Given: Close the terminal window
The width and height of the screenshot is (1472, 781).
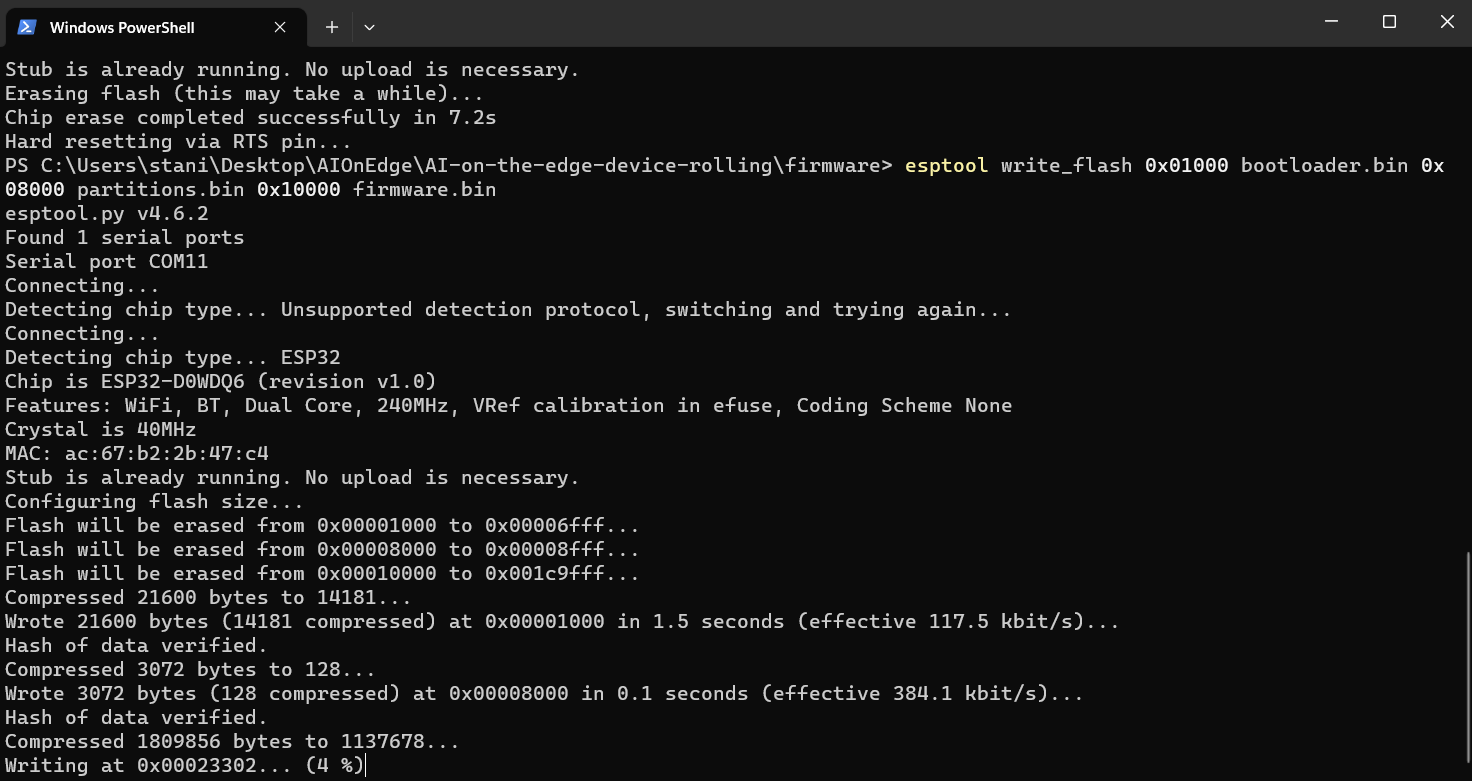Looking at the screenshot, I should tap(1446, 22).
